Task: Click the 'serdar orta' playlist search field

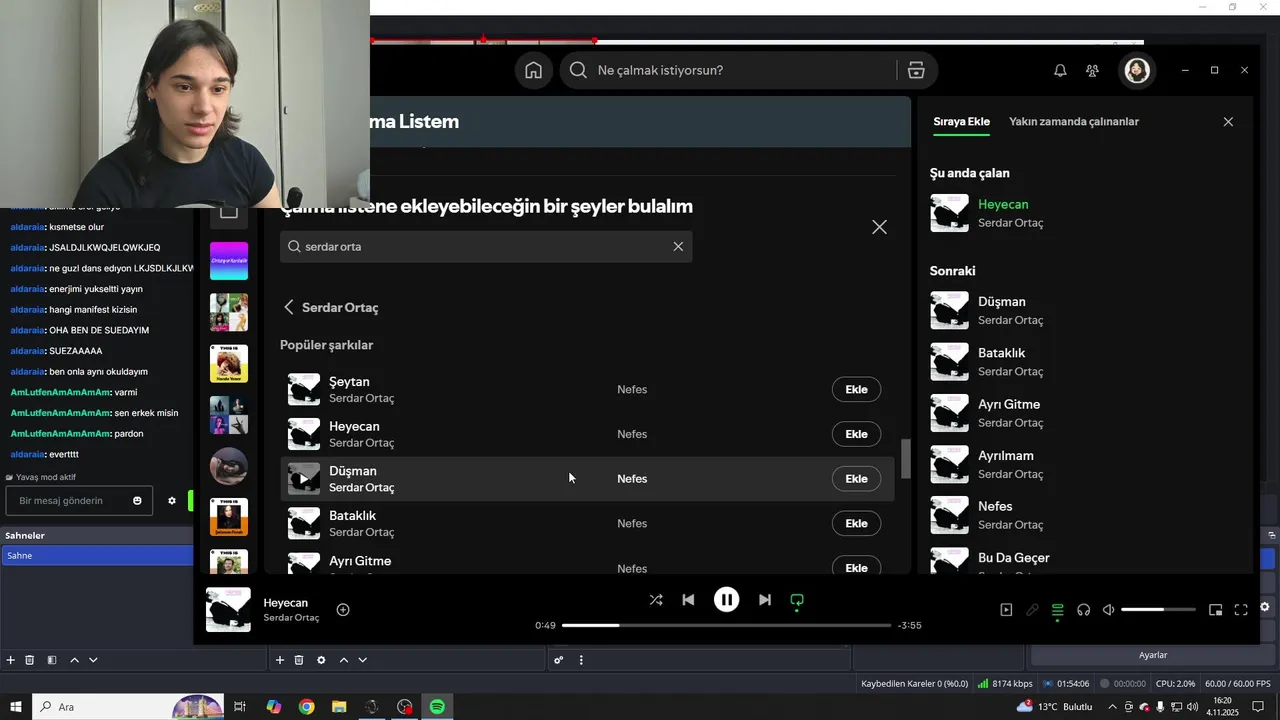Action: (x=486, y=246)
